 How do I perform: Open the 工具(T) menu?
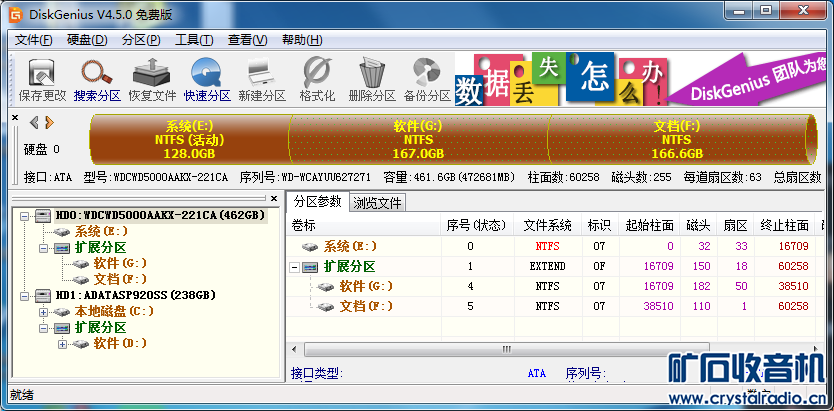(x=194, y=40)
